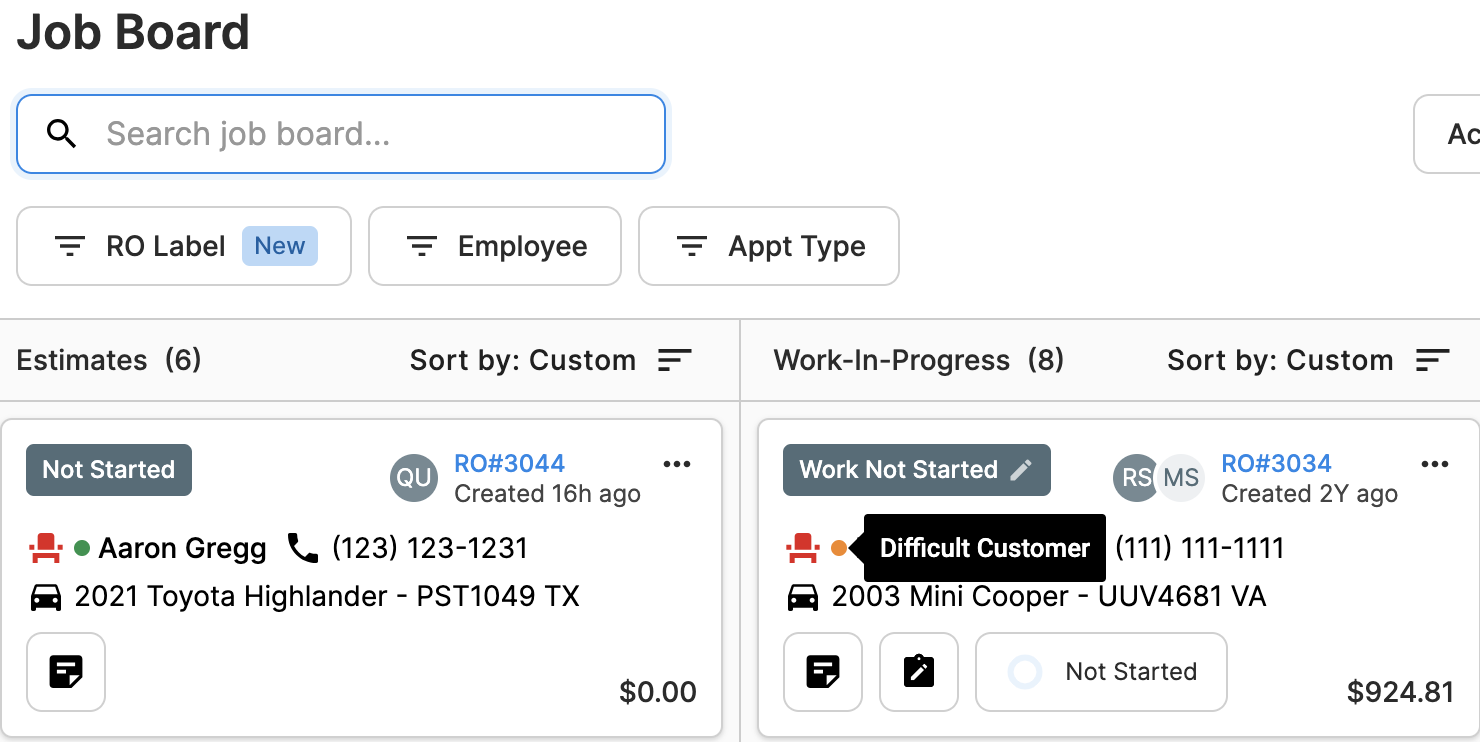Edit the Work Not Started status label
The image size is (1480, 742).
tap(917, 470)
